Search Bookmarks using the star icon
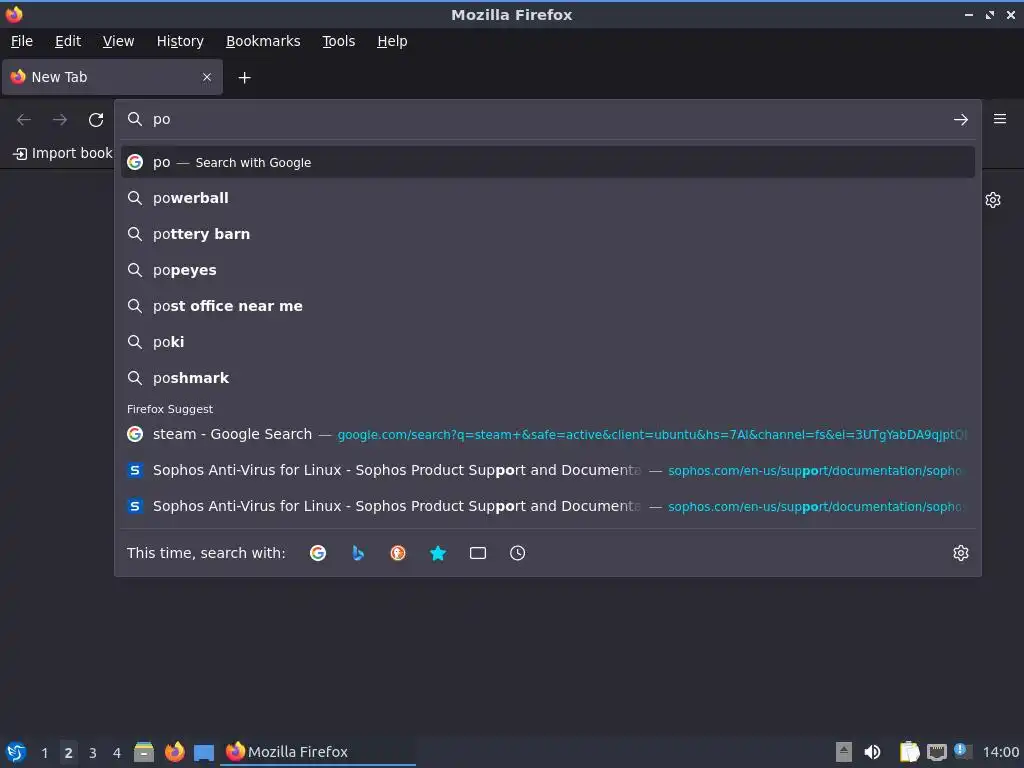 tap(438, 553)
